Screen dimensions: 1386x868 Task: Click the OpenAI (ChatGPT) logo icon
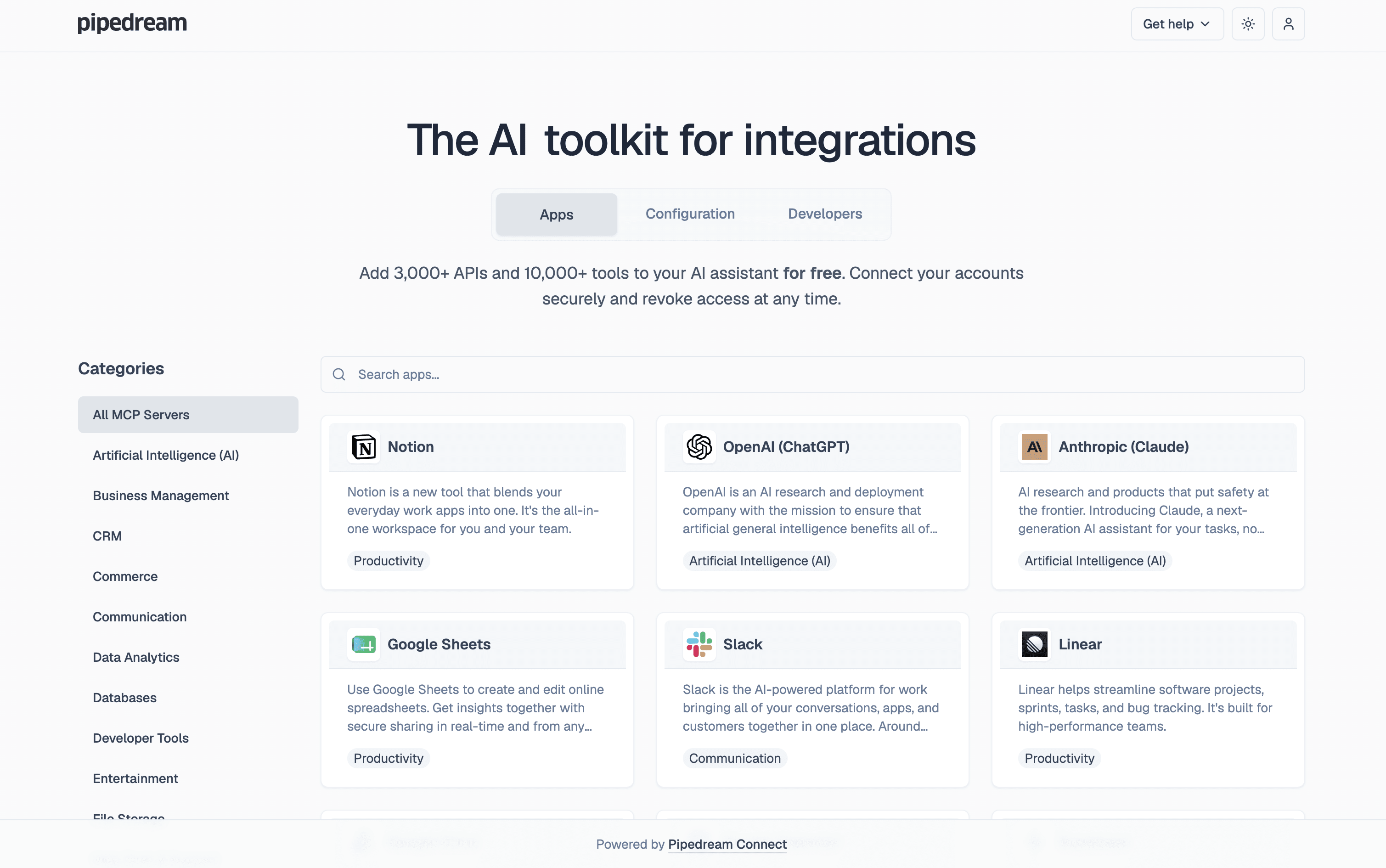[x=699, y=446]
